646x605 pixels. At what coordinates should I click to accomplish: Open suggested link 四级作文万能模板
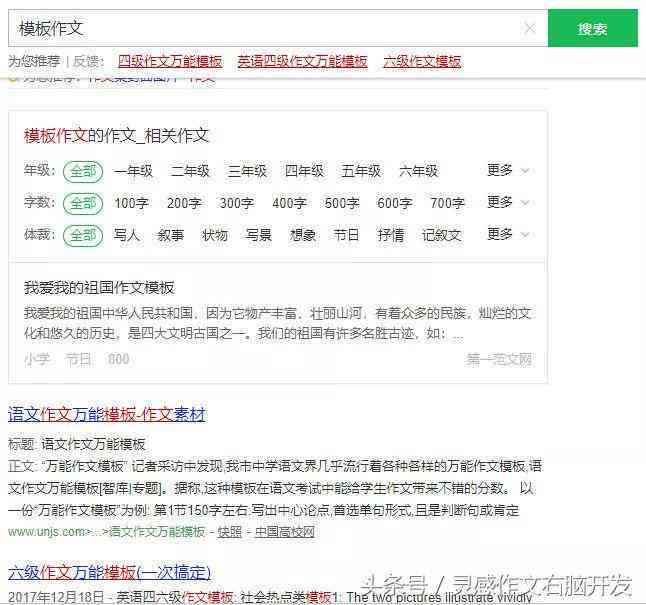[x=170, y=61]
